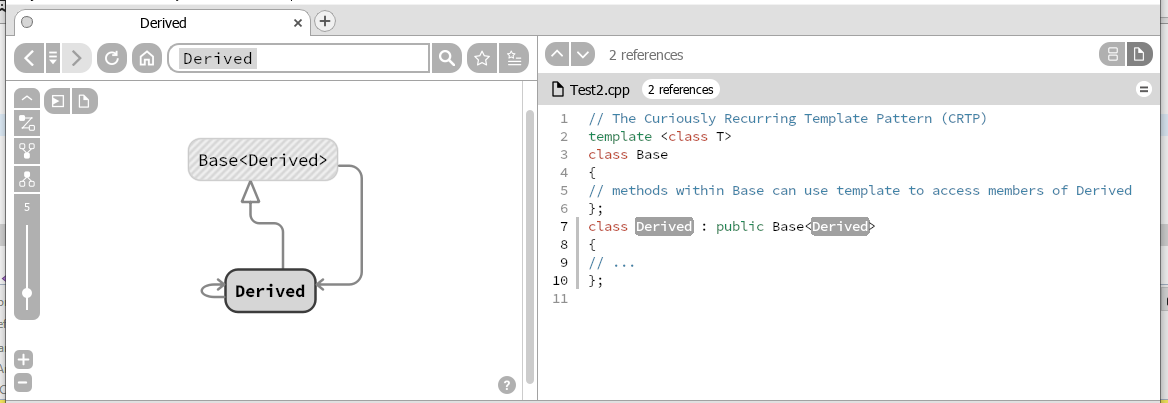Click the '2 references' counter text
This screenshot has width=1168, height=403.
[646, 55]
